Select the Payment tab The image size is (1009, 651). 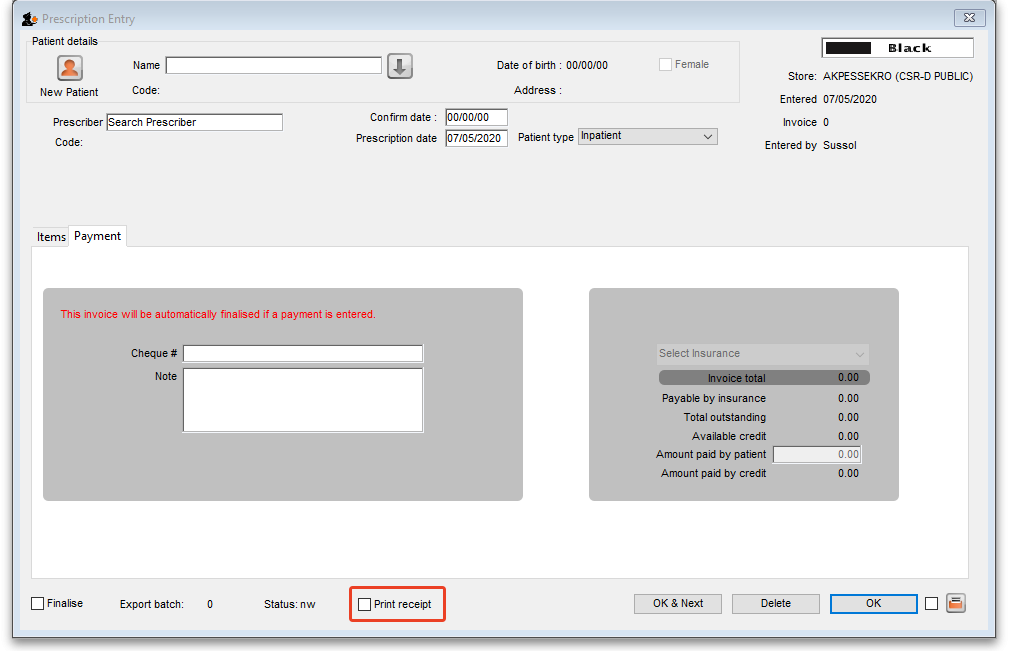click(x=97, y=236)
